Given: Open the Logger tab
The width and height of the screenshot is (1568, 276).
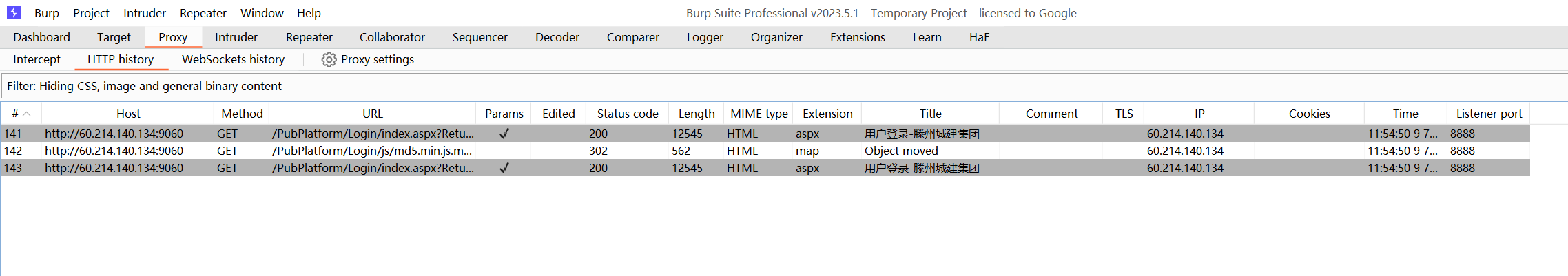Looking at the screenshot, I should point(705,37).
